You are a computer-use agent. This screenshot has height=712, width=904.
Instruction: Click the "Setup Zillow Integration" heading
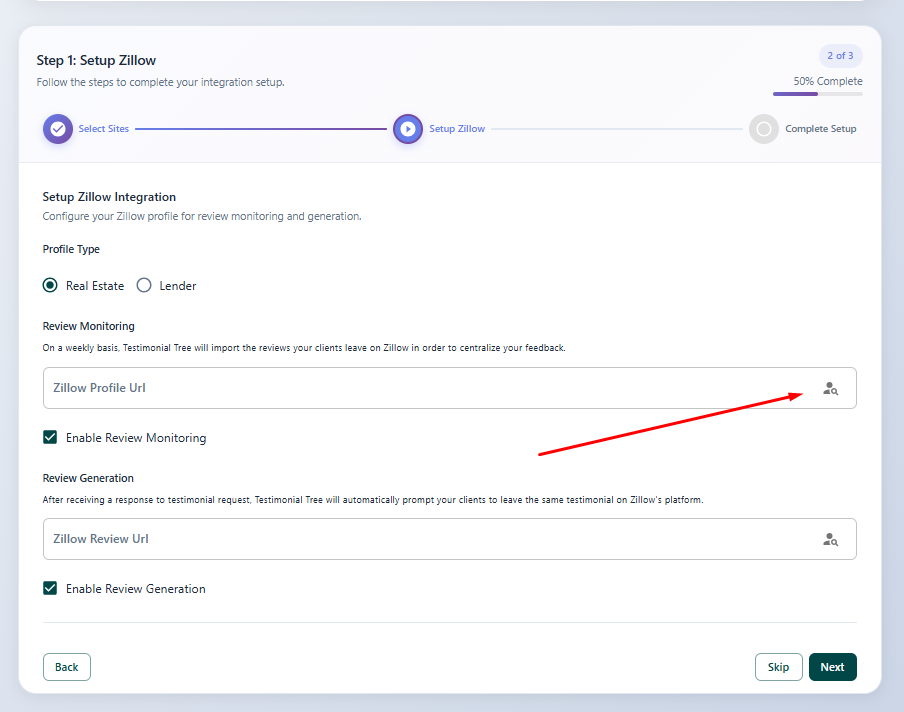pos(109,197)
